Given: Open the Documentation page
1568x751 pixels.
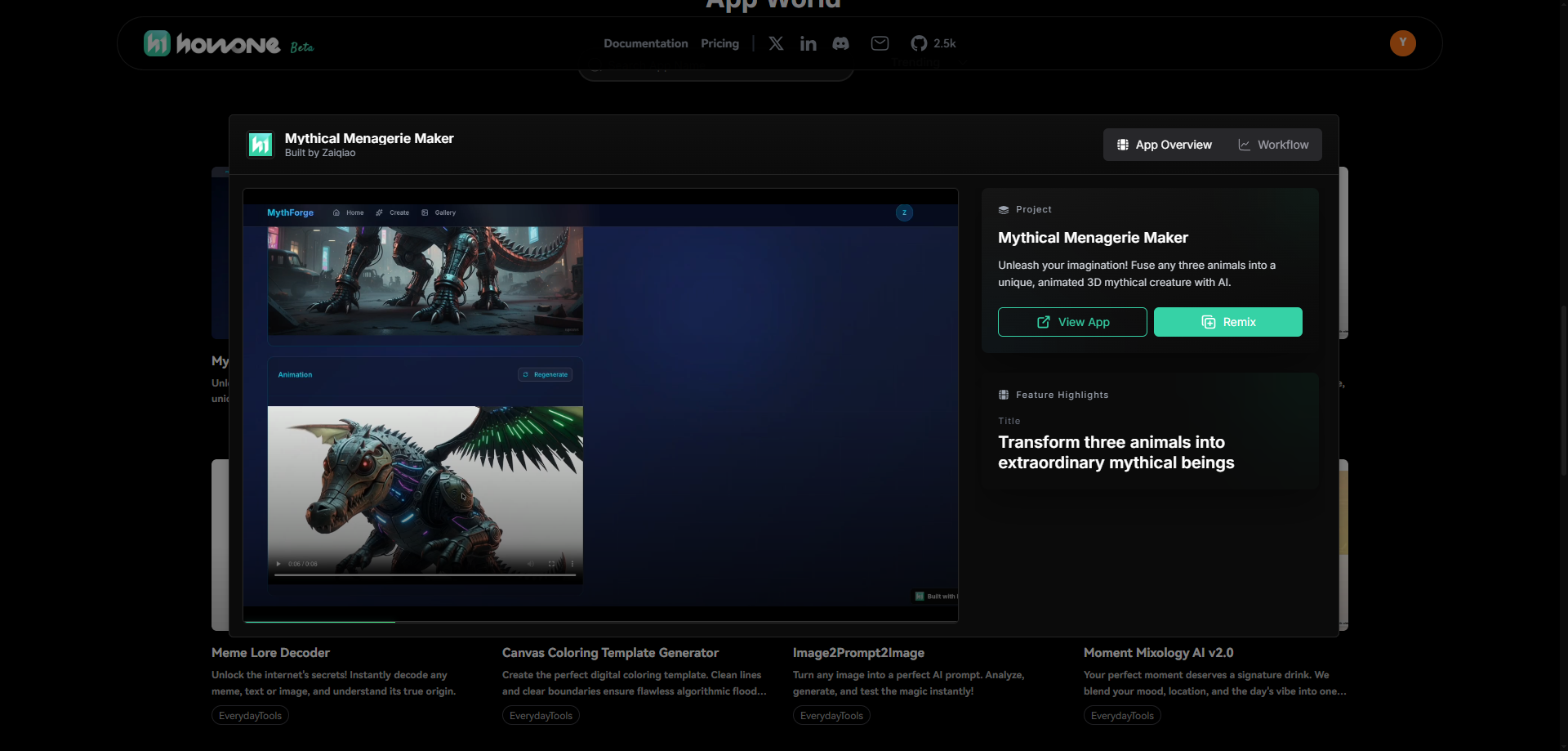Looking at the screenshot, I should point(645,43).
